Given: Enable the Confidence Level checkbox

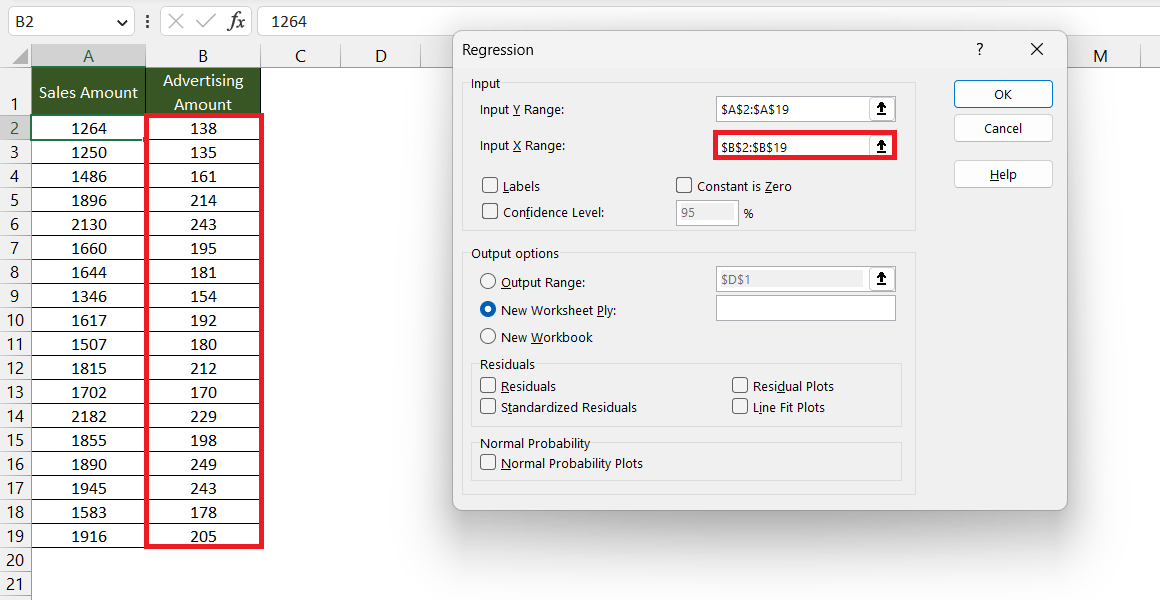Looking at the screenshot, I should (x=489, y=212).
